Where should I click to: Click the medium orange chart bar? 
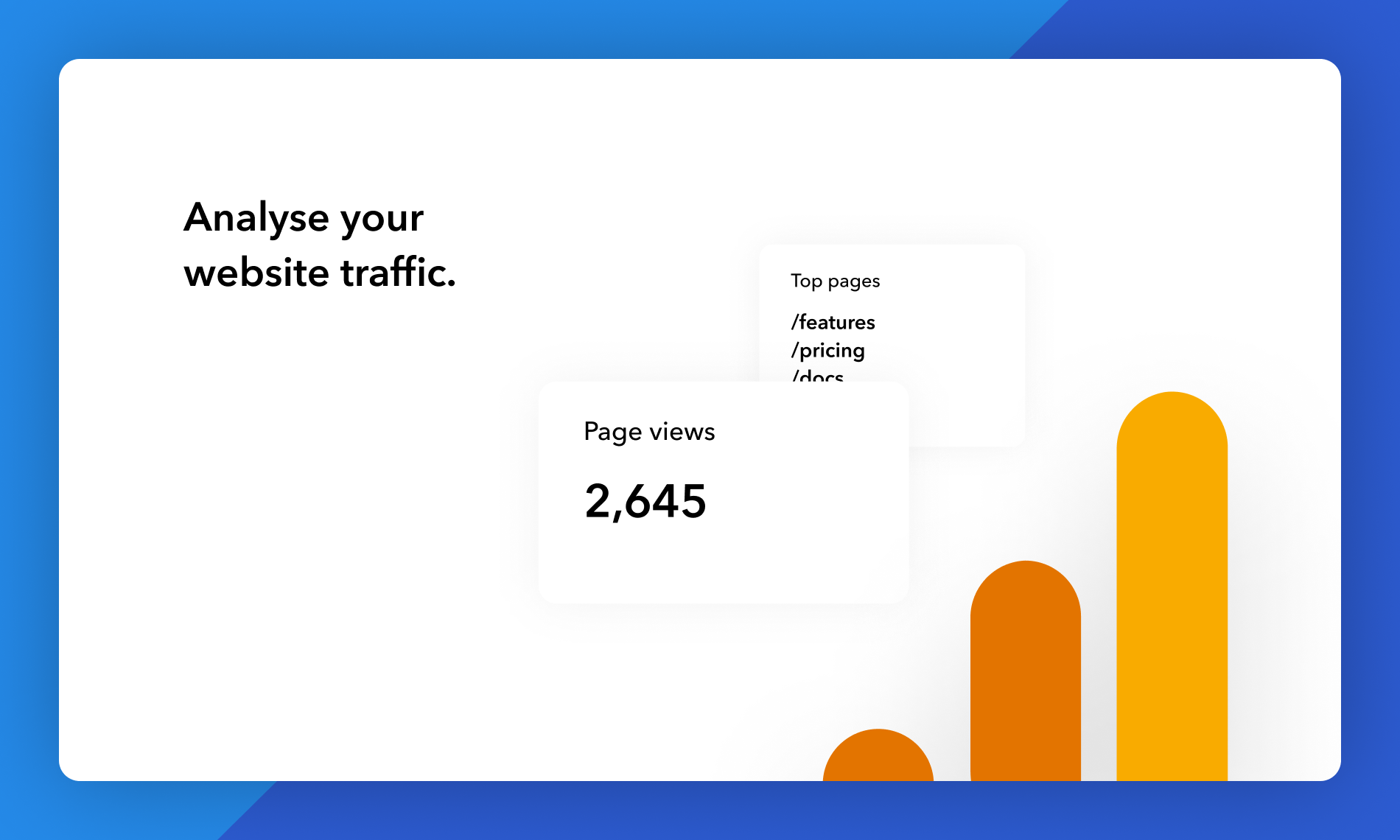(x=1025, y=671)
